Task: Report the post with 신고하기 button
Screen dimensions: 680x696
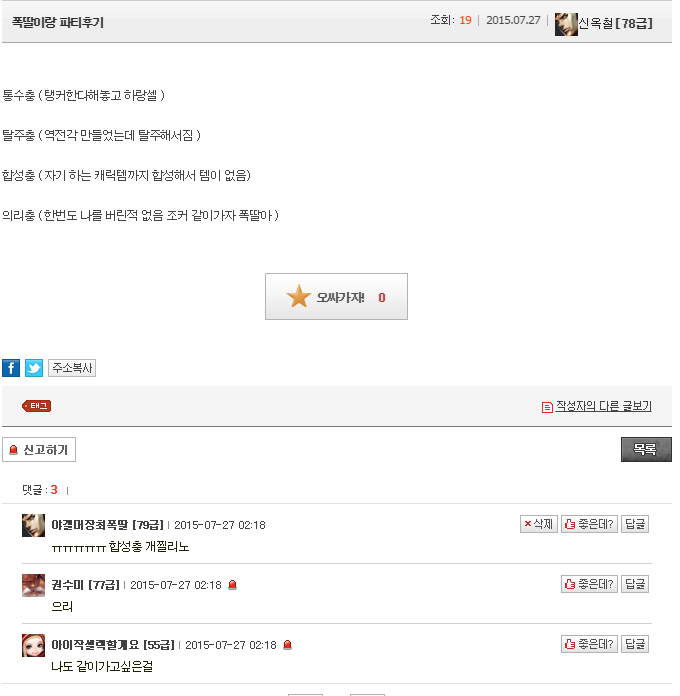Action: (x=39, y=450)
